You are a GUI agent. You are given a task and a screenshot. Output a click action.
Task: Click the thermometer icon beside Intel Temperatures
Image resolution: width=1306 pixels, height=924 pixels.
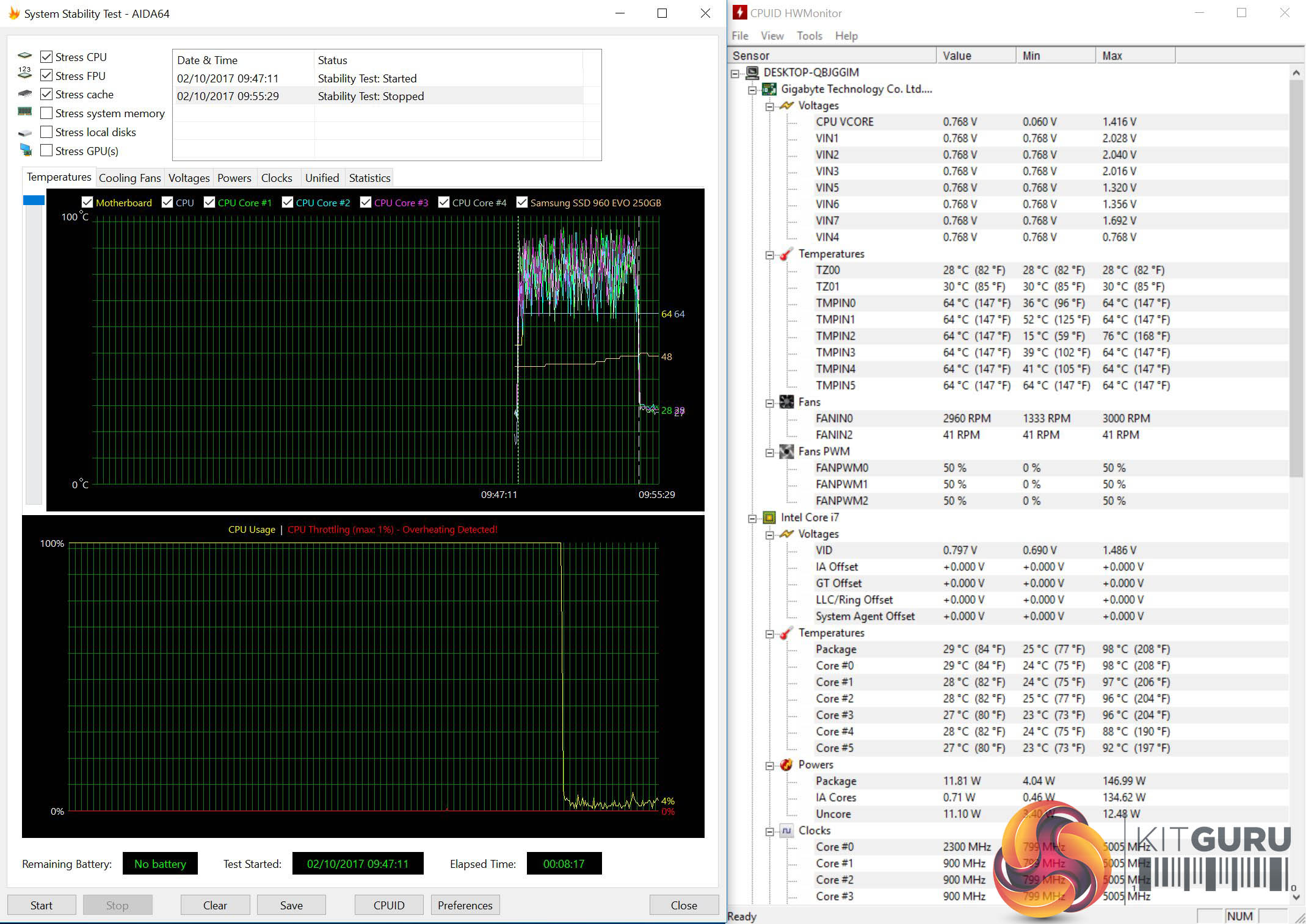[x=786, y=633]
